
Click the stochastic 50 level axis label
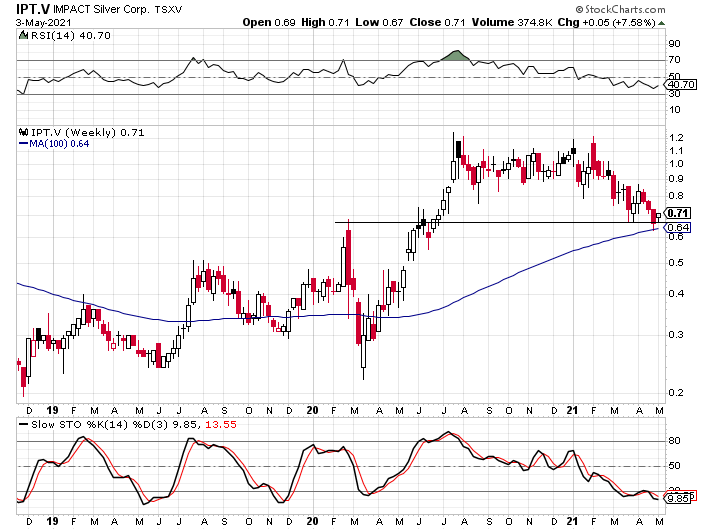coord(674,466)
